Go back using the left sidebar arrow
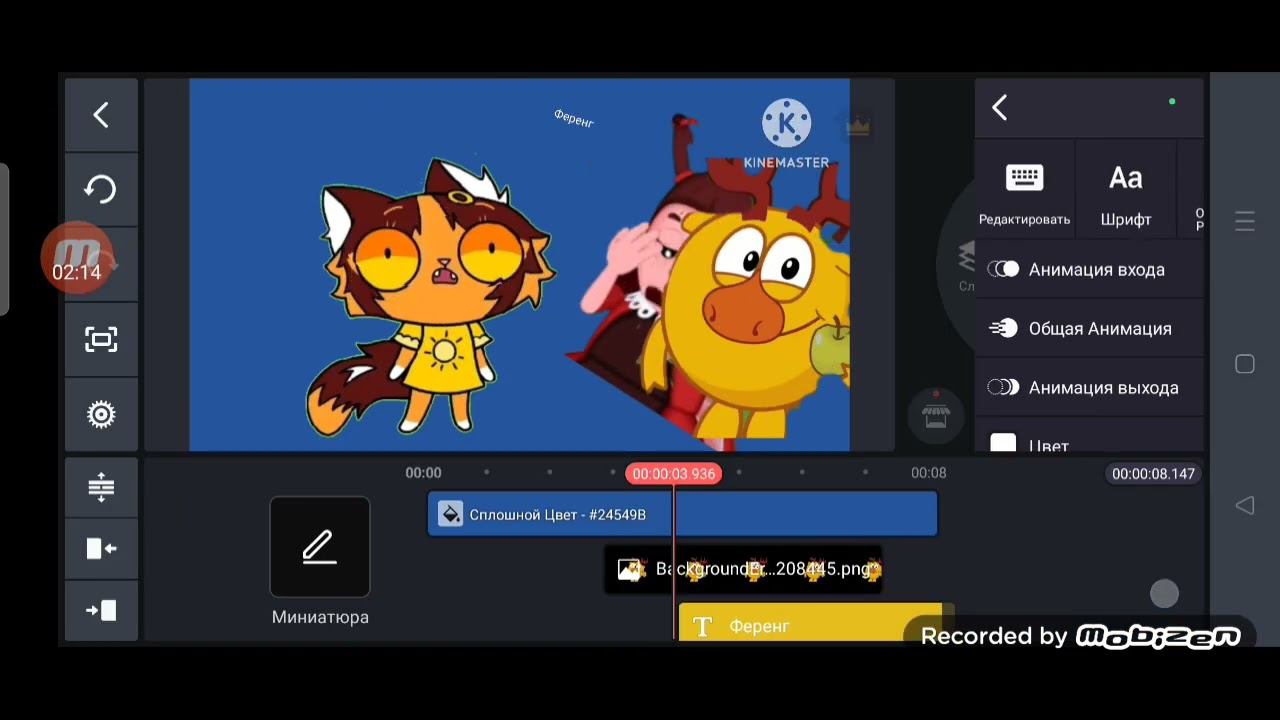 [101, 115]
